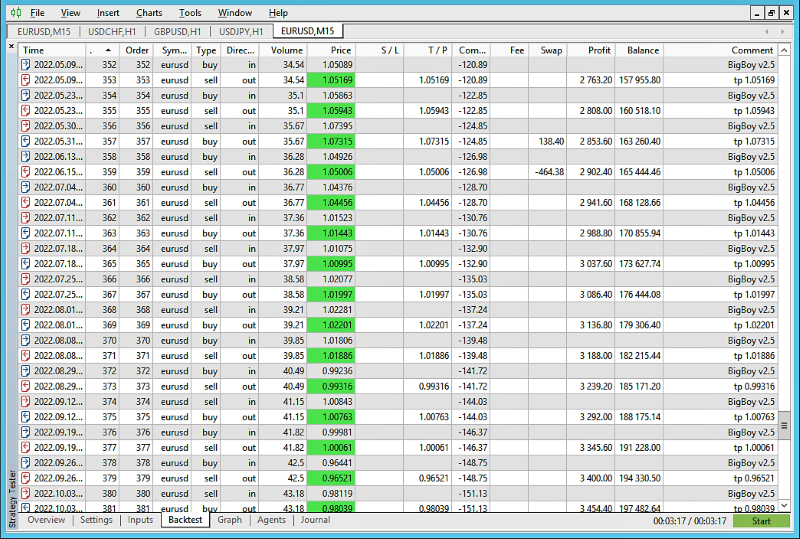
Task: Open the Tools menu
Action: coord(190,13)
